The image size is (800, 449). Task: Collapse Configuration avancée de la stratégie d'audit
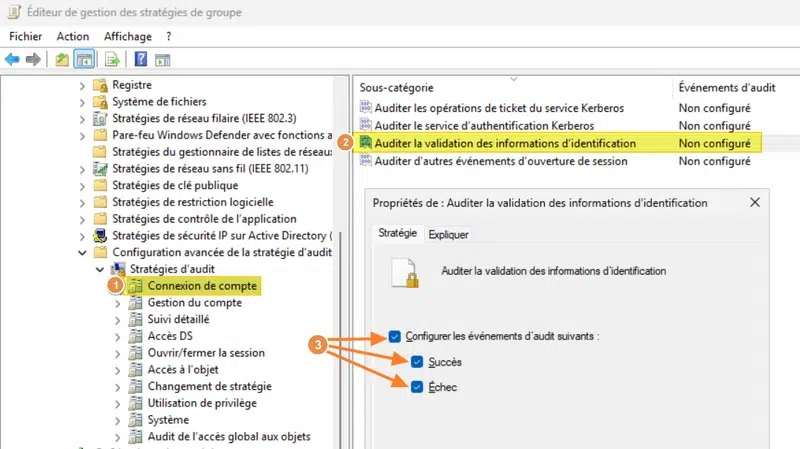82,253
